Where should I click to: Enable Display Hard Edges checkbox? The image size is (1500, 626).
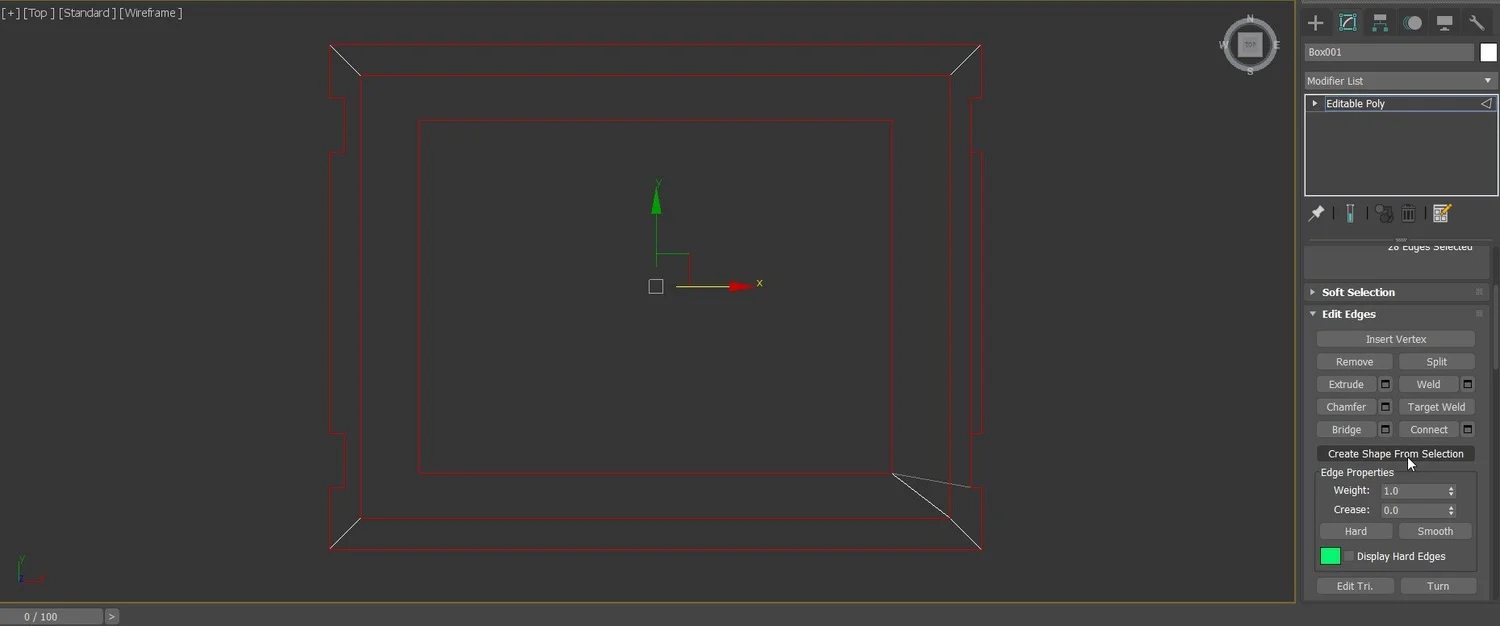coord(1349,556)
